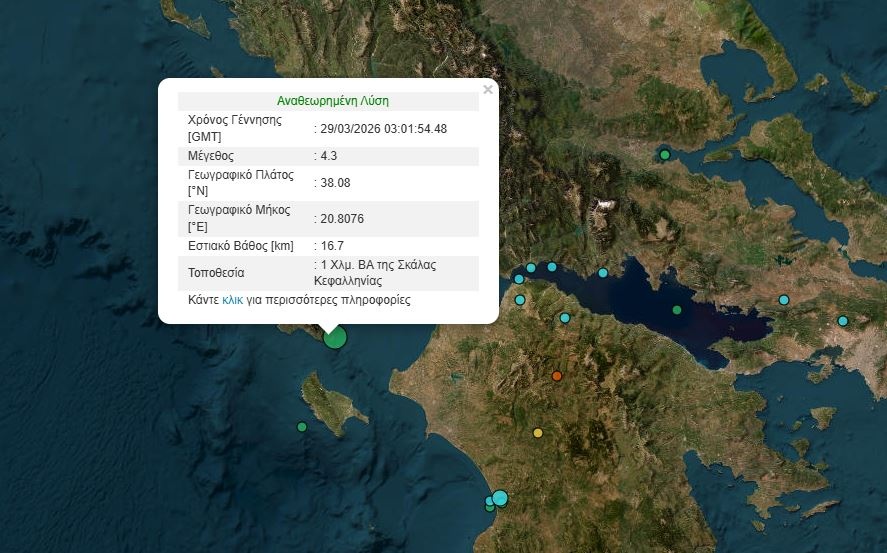Select the yellow earthquake marker
The width and height of the screenshot is (887, 553).
[538, 433]
